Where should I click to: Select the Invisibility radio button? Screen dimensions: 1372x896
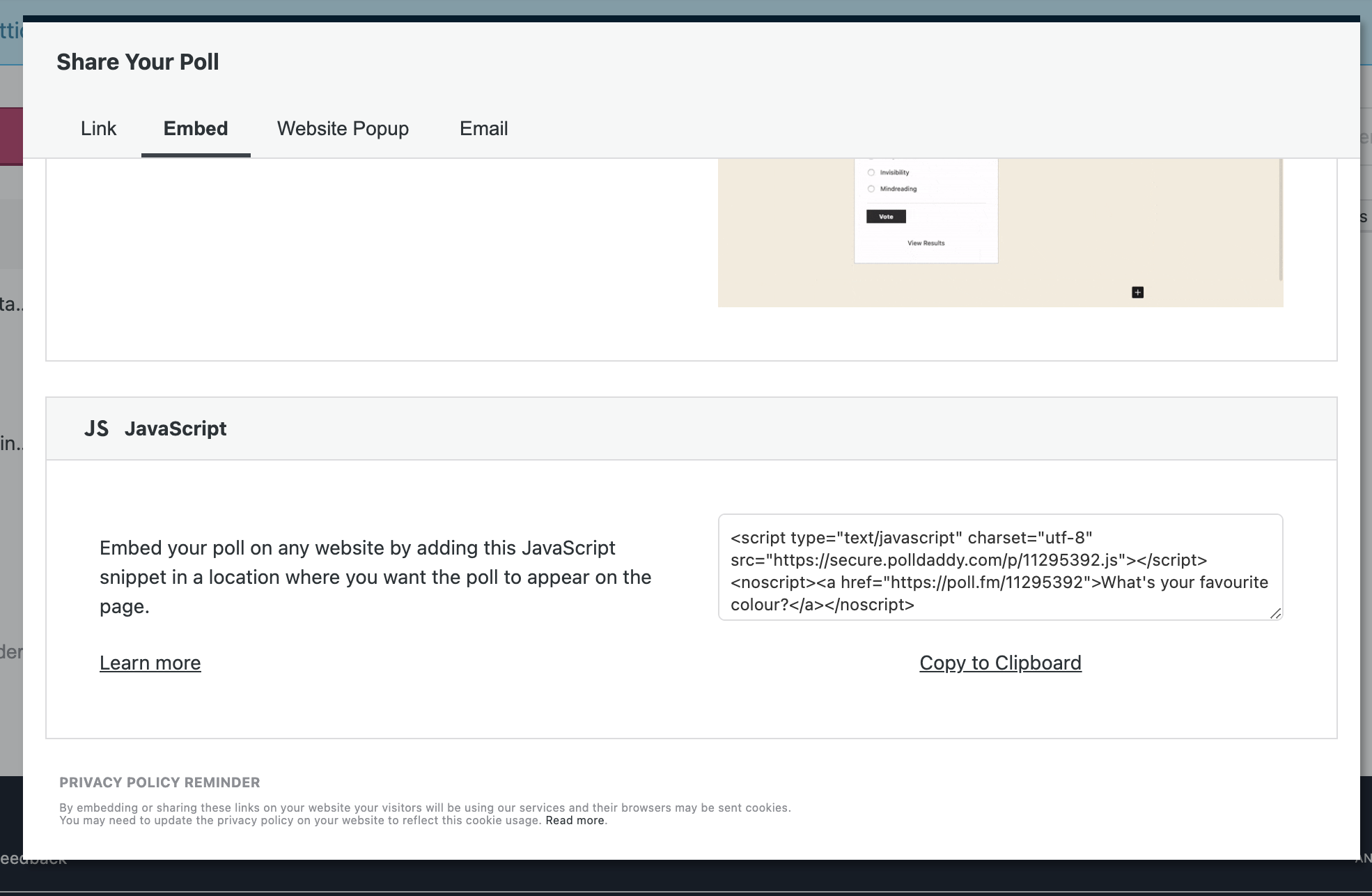click(871, 171)
